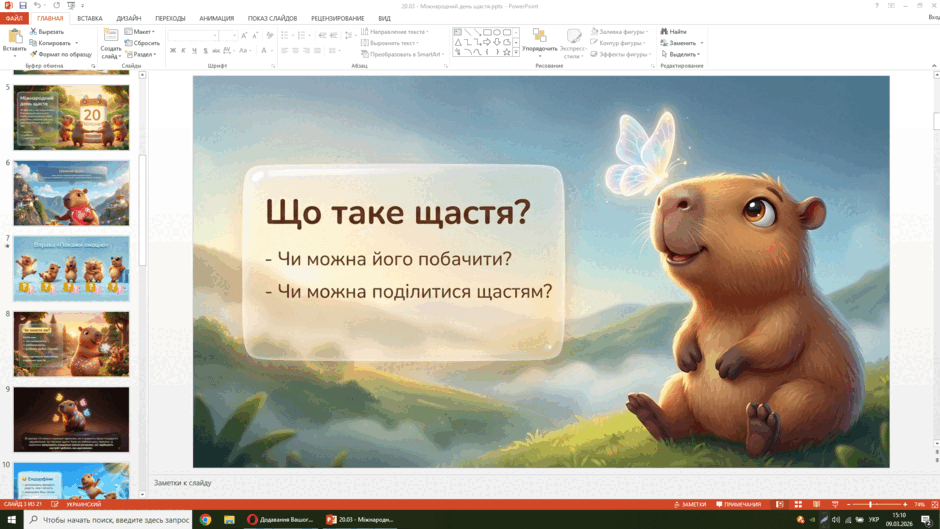Image resolution: width=940 pixels, height=529 pixels.
Task: Open the РЕЦЕНЗИРОВАНИЕ tab
Action: [338, 19]
